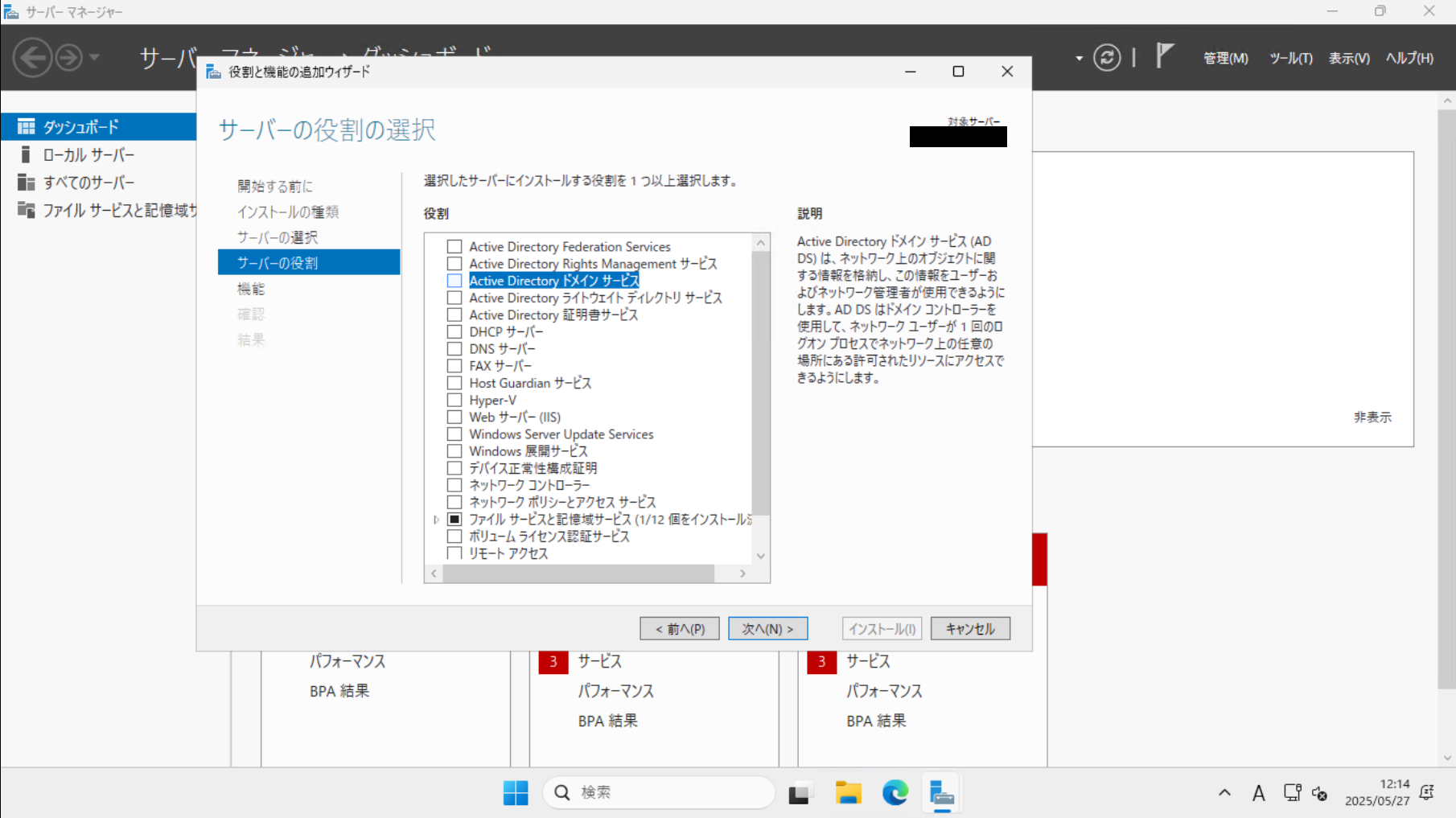
Task: Click the ローカル サーバー icon in sidebar
Action: click(27, 154)
